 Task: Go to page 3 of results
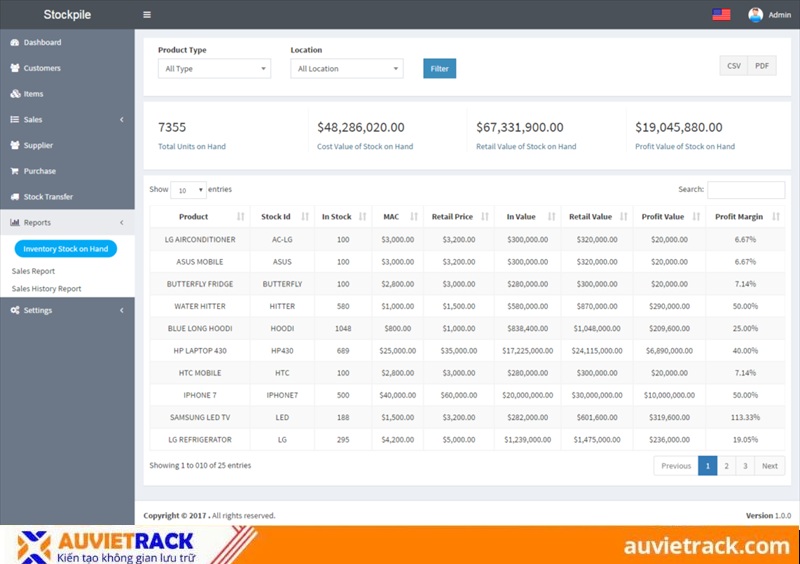[745, 465]
